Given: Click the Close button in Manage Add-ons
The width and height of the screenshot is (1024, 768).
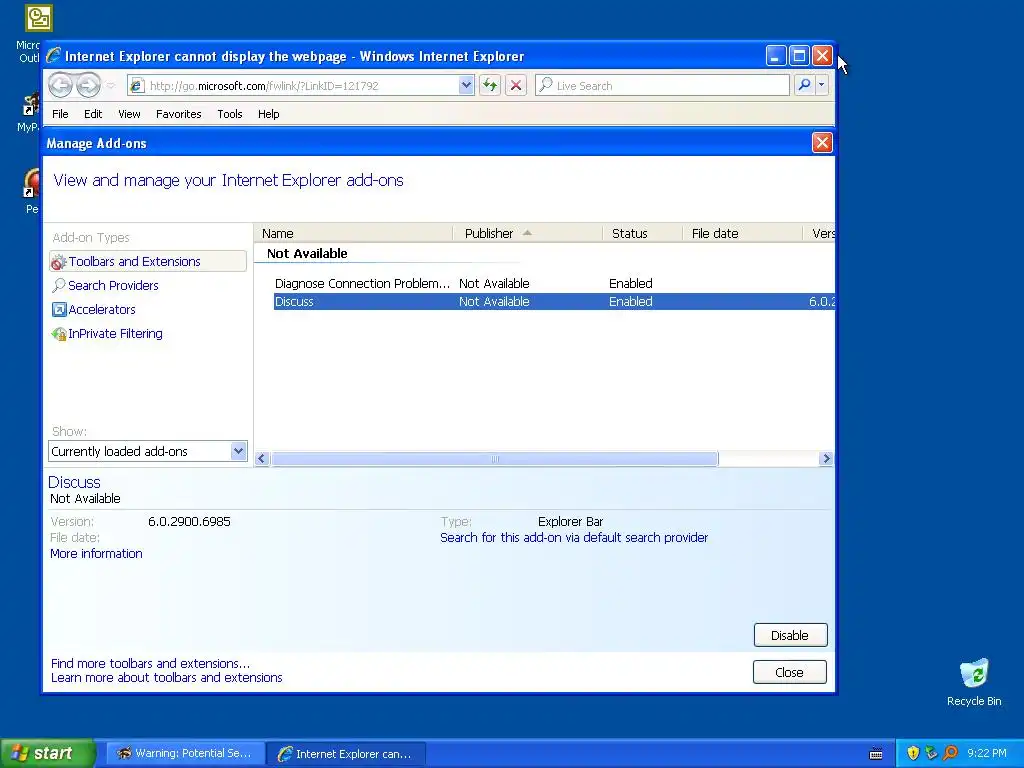Looking at the screenshot, I should (x=790, y=672).
